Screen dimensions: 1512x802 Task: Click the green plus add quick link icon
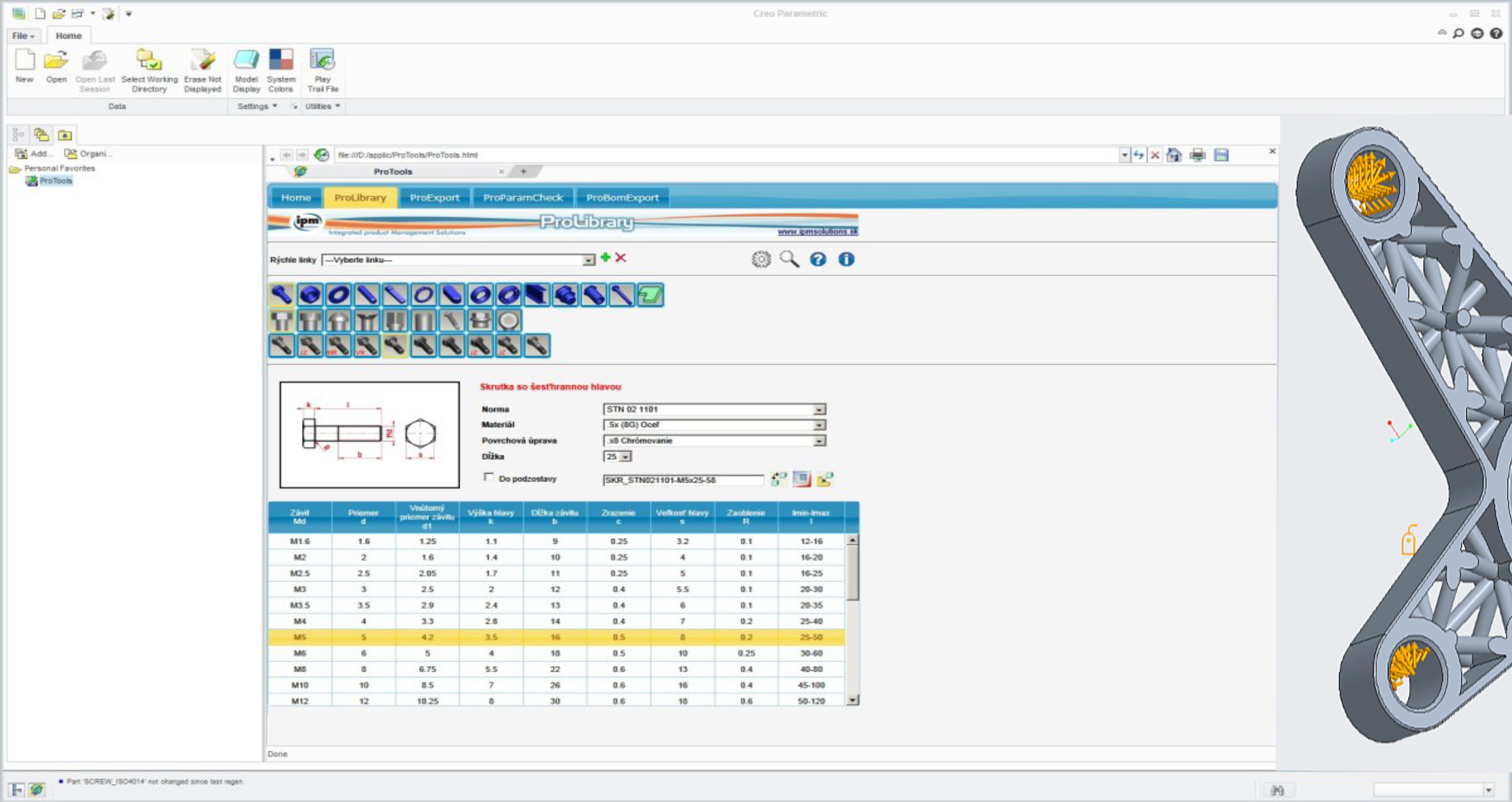pyautogui.click(x=605, y=258)
